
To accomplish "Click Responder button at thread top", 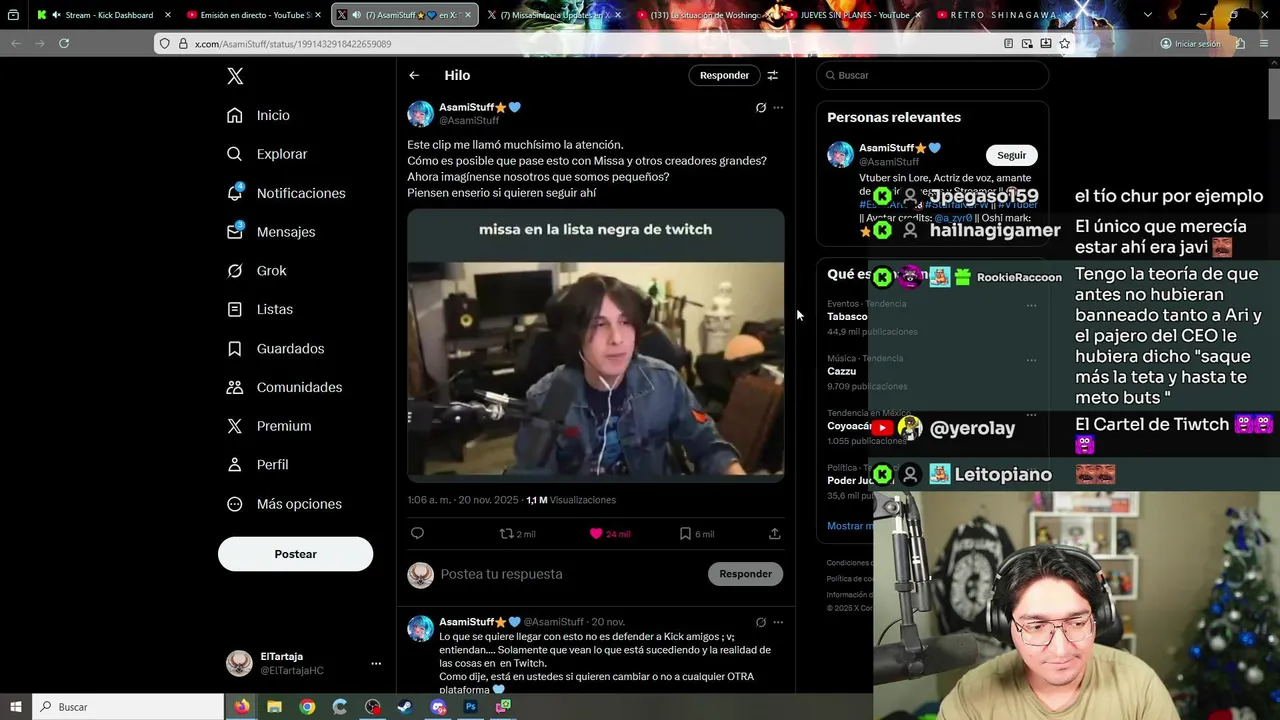I will pyautogui.click(x=724, y=75).
